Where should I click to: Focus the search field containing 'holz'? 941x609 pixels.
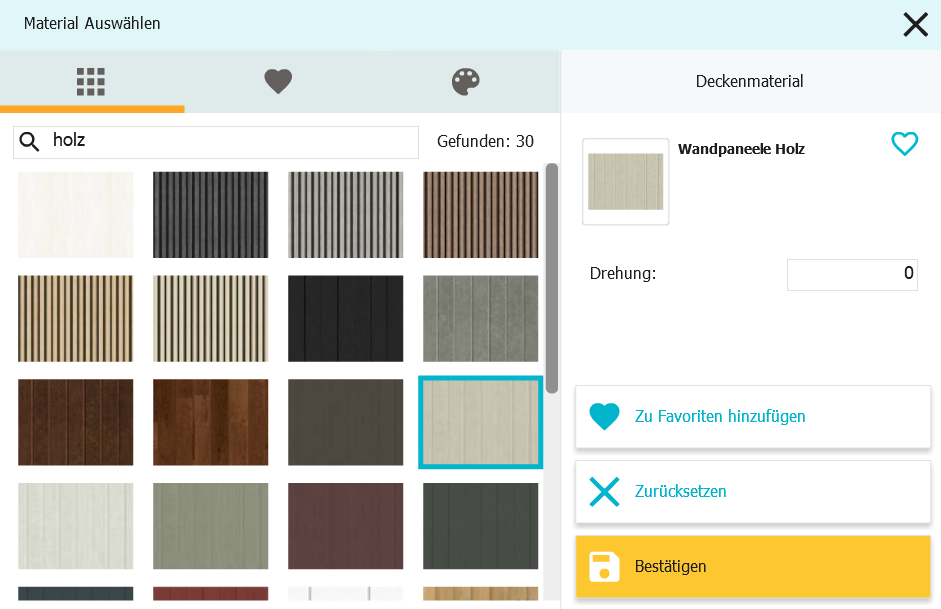tap(216, 142)
